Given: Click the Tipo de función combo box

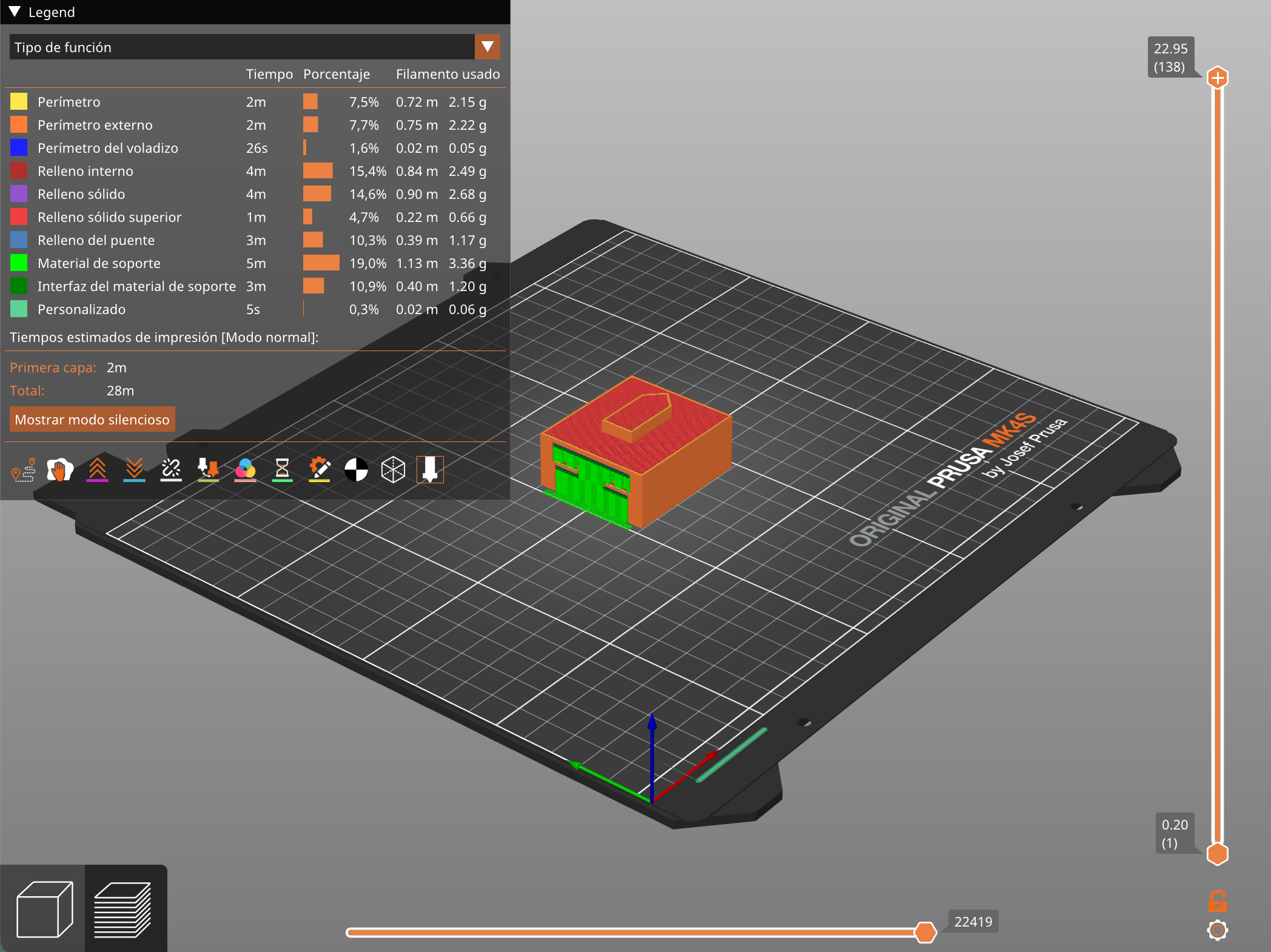Looking at the screenshot, I should click(241, 47).
